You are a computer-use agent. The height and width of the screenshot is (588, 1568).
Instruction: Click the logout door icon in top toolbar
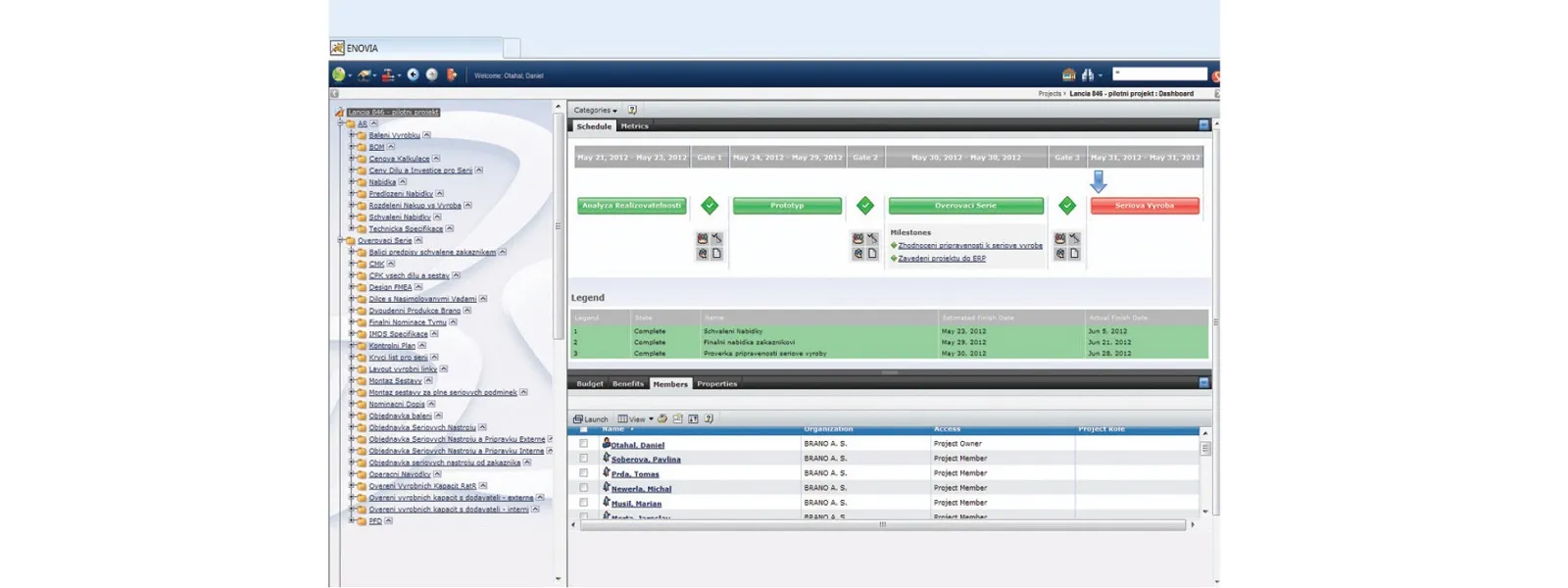[452, 74]
